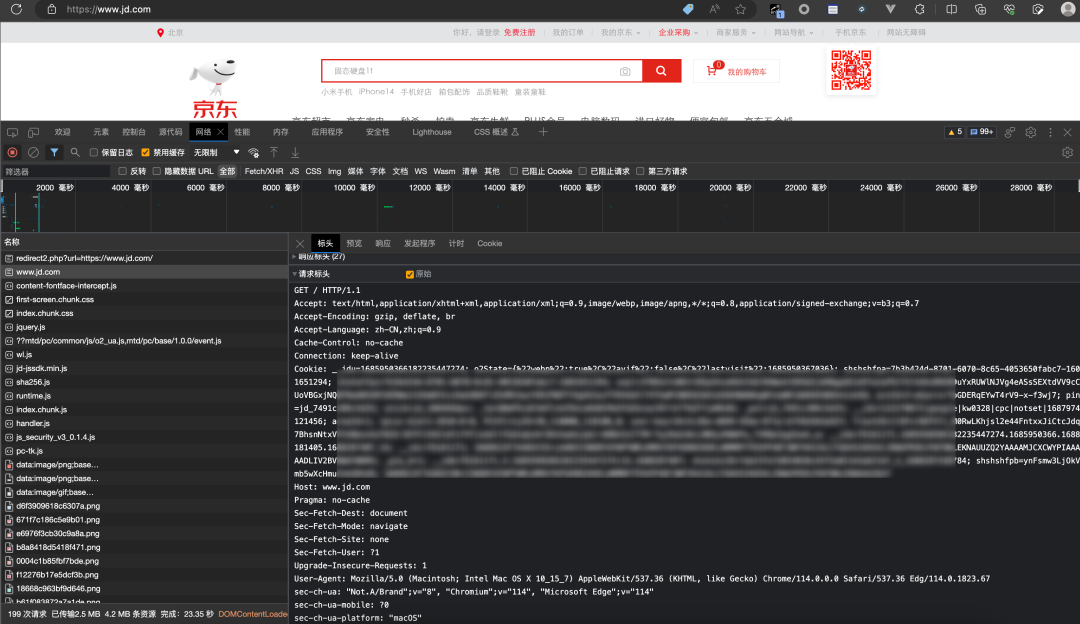Screen dimensions: 1080x624
Task: Reload the page with the browser refresh icon
Action: 16,10
